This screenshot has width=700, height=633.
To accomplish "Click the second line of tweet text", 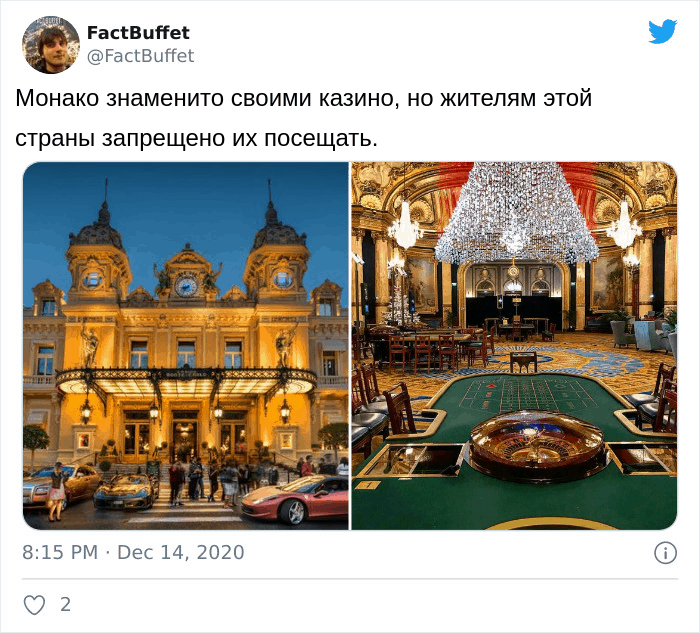I will [x=196, y=138].
